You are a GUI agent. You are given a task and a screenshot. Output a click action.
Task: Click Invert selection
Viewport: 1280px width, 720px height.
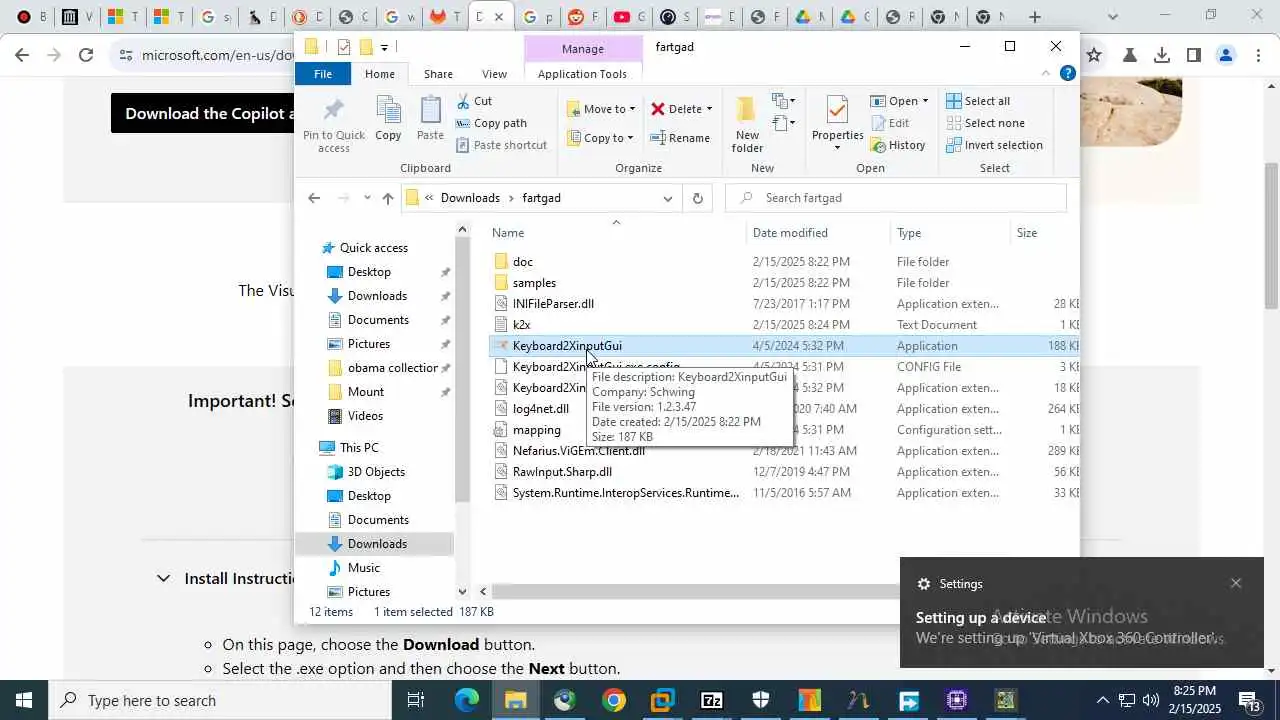(994, 145)
